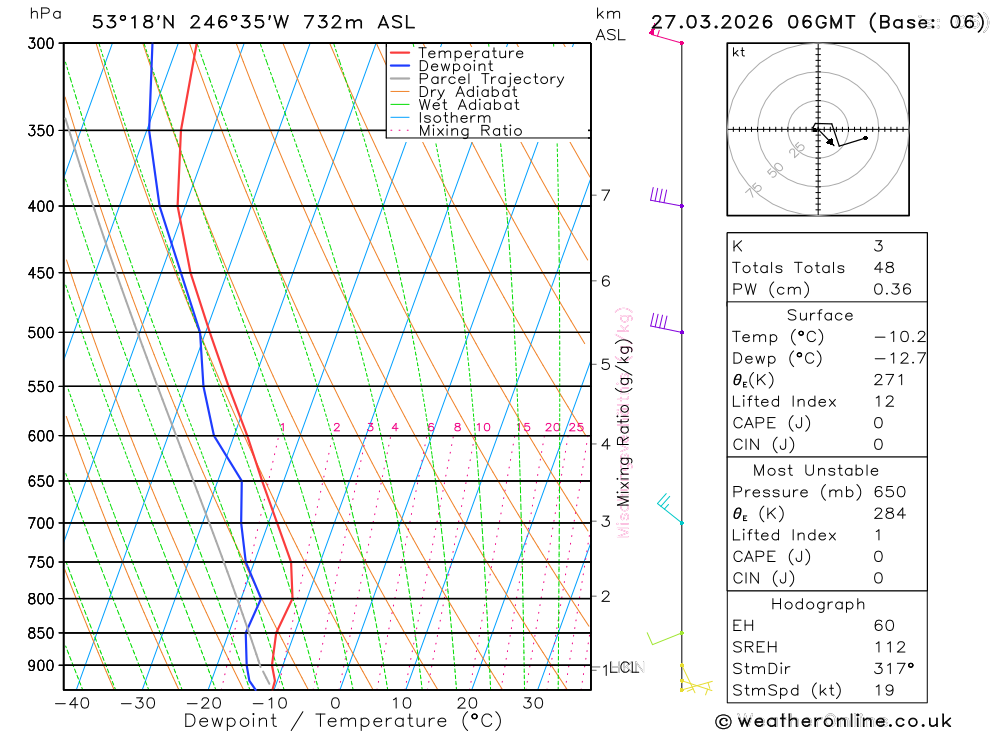Select the EH value 60
Screen dimensions: 1000x733
point(884,626)
